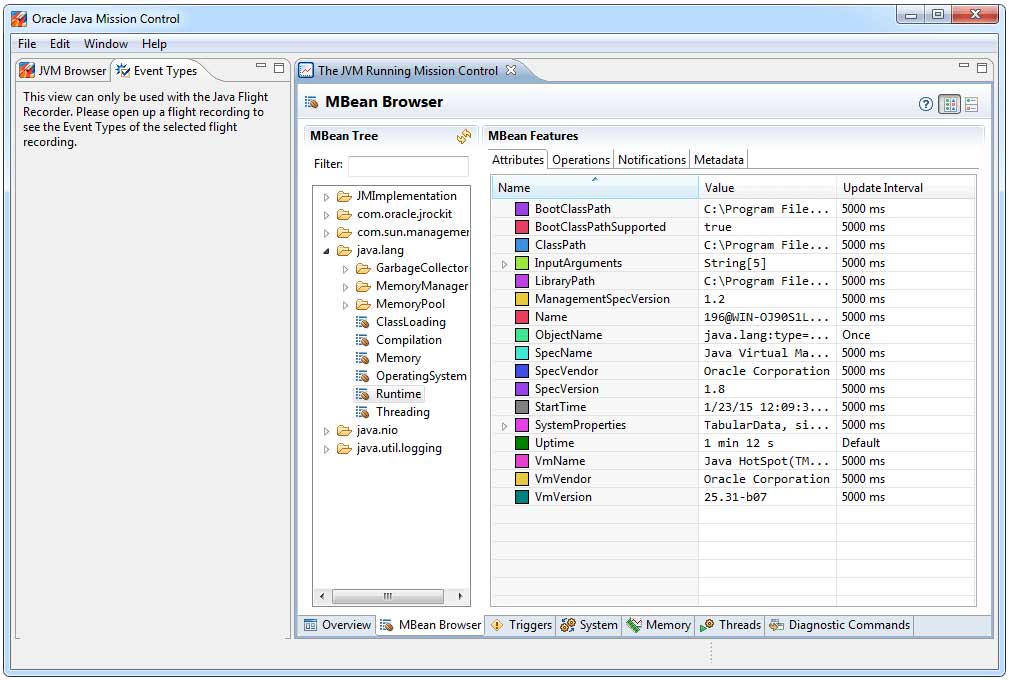Click the VmVendor yellow color swatch
This screenshot has height=680, width=1009.
coord(522,479)
